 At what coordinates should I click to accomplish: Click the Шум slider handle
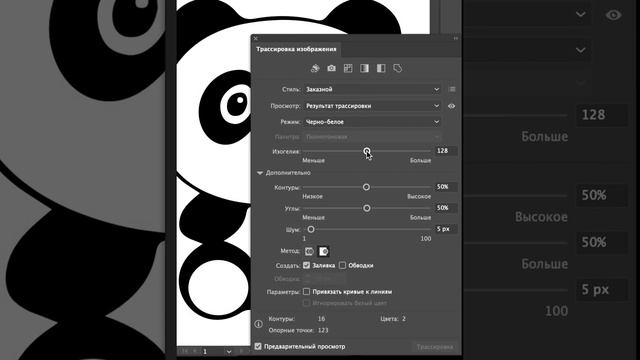(x=311, y=229)
